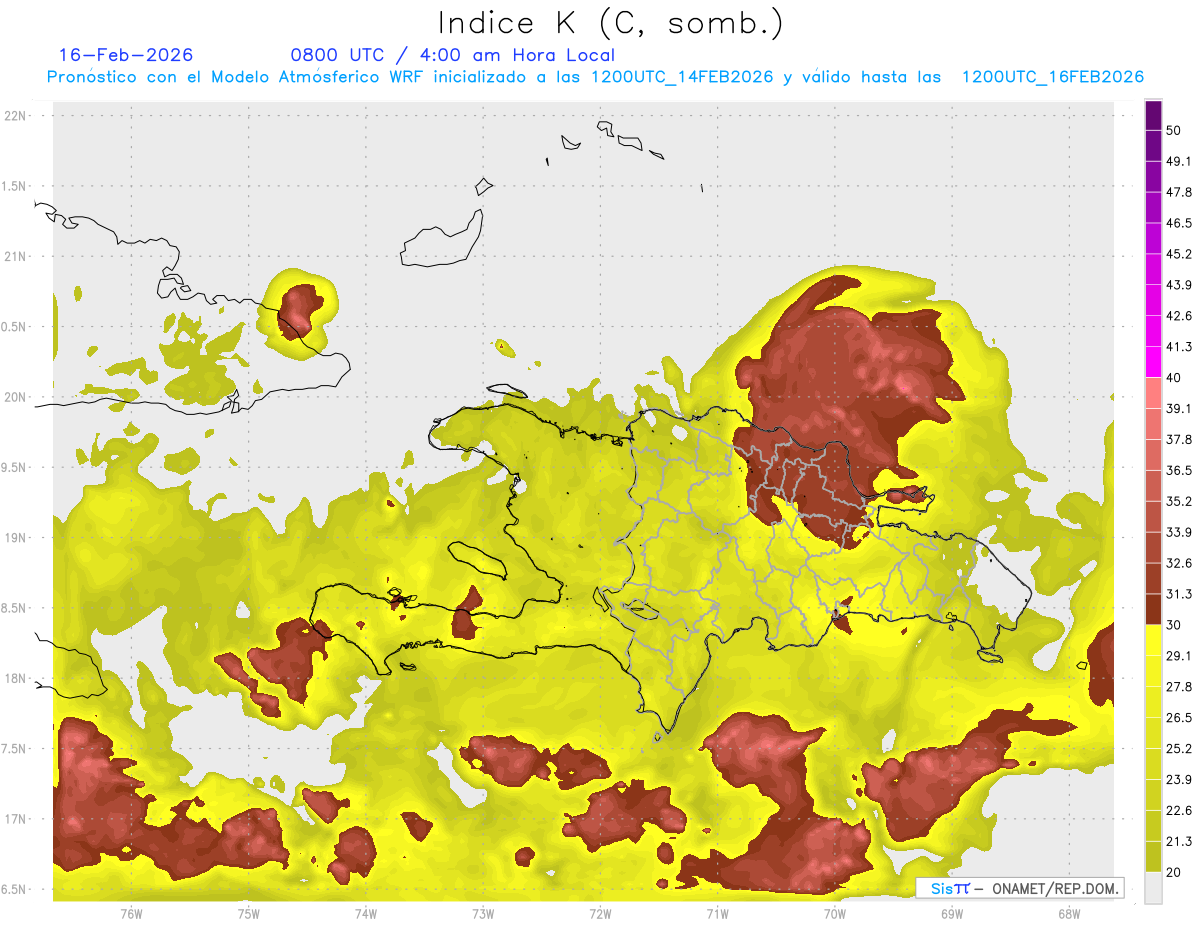Viewport: 1200px width, 927px height.
Task: Click the 27.8 value on the color scale
Action: [1179, 687]
